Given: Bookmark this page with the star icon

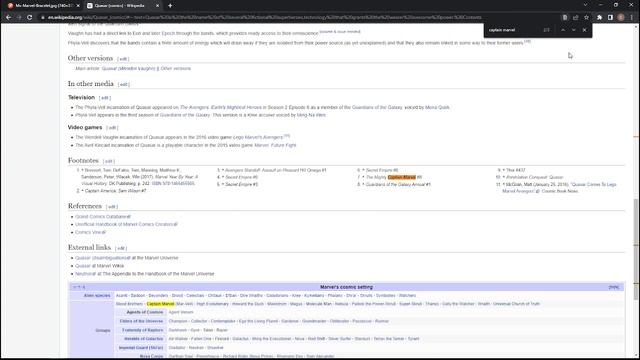Looking at the screenshot, I should pyautogui.click(x=587, y=18).
